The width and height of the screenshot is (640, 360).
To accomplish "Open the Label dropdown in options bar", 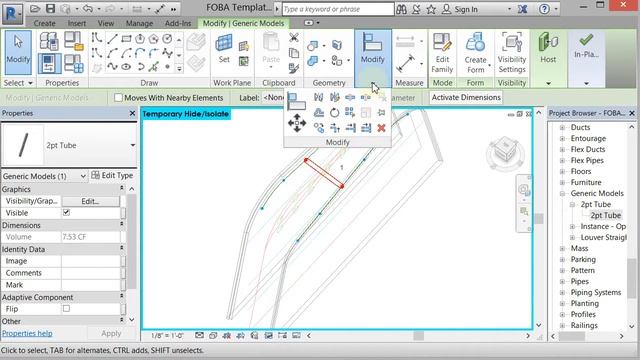I will coord(273,98).
